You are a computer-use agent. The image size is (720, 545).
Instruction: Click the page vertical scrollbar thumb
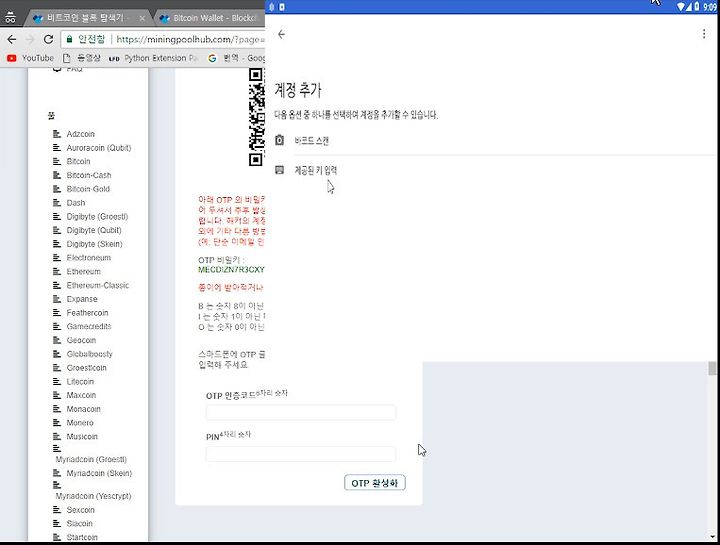[x=712, y=368]
